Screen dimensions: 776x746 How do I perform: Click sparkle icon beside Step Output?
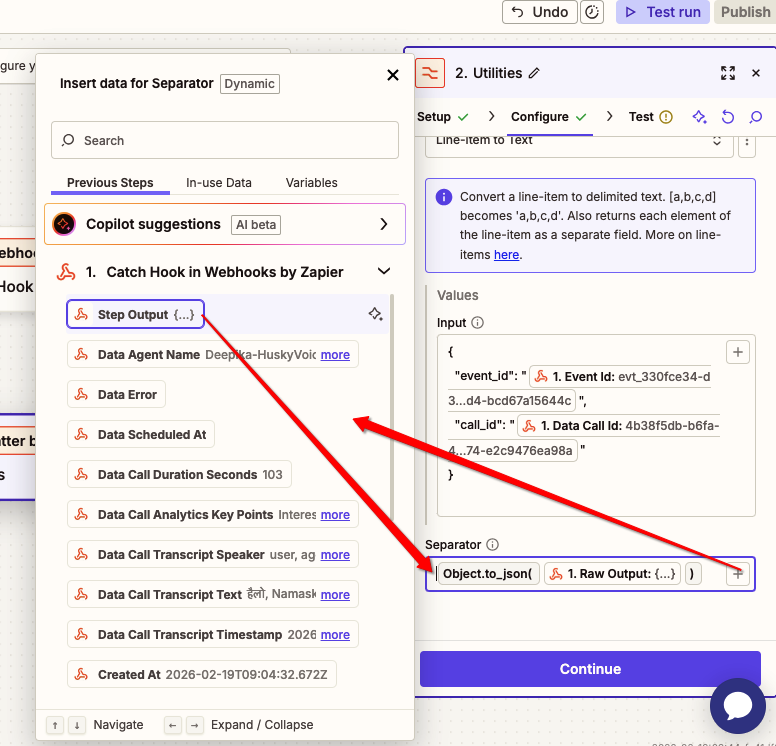(376, 315)
